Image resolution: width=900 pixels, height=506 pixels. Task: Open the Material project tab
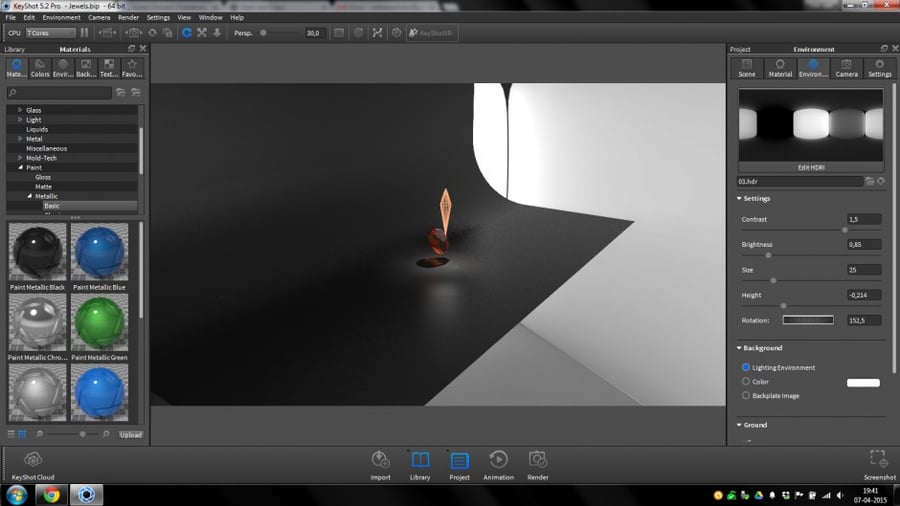click(x=780, y=68)
